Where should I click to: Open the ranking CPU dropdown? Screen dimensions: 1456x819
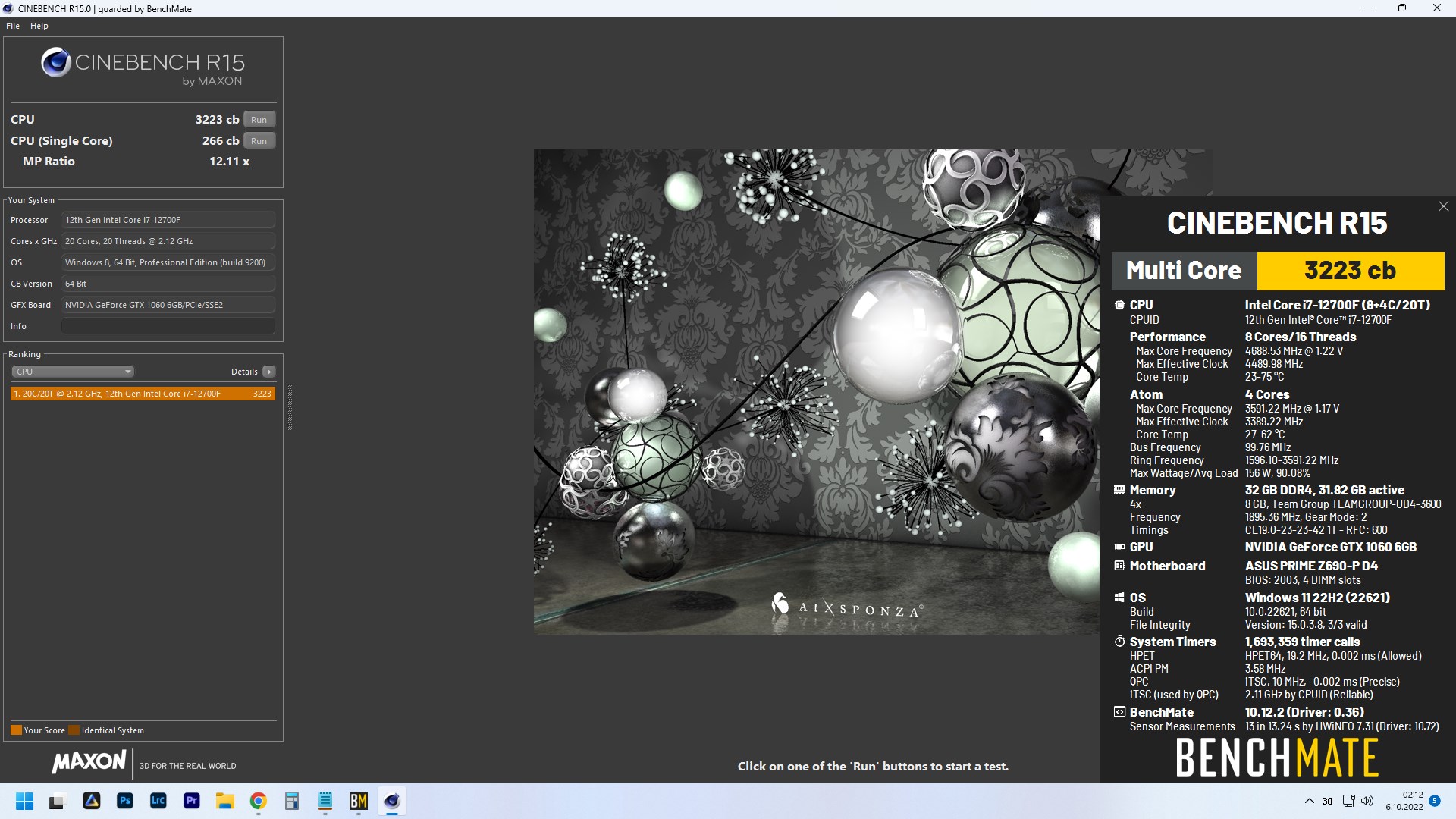click(x=73, y=372)
